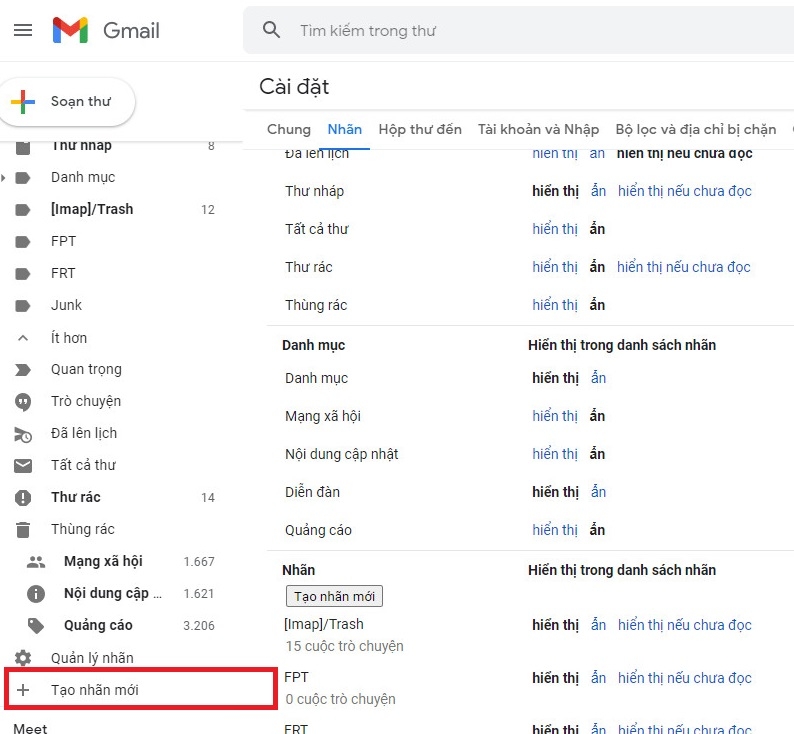Click the Trò chuyện chat bubble icon

click(x=23, y=402)
